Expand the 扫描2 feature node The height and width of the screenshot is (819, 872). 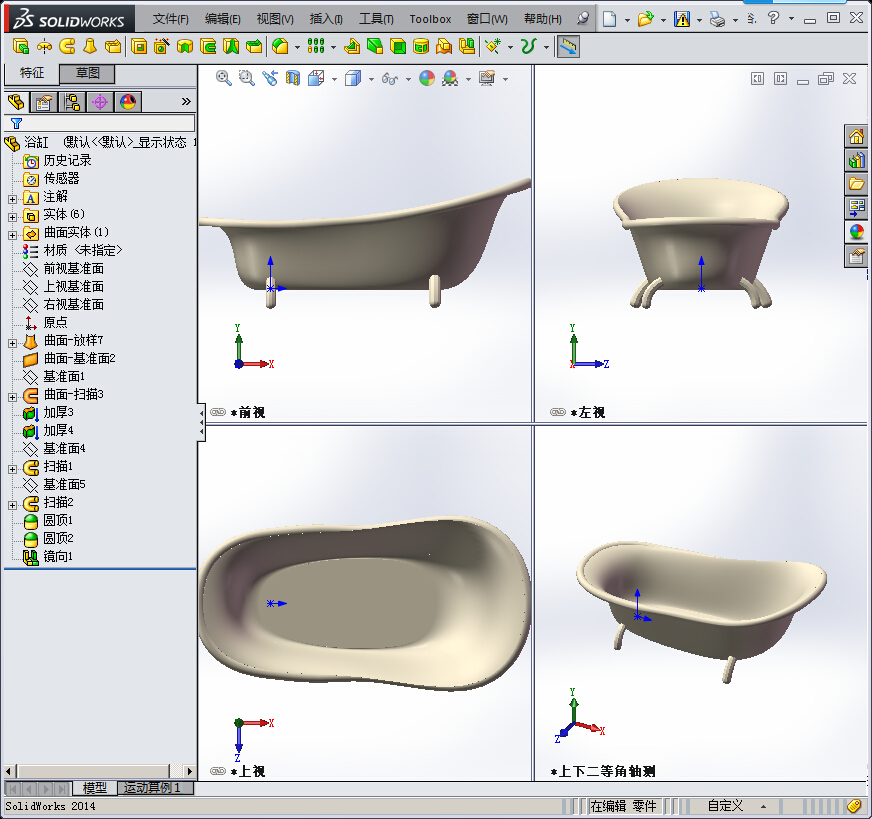[12, 505]
